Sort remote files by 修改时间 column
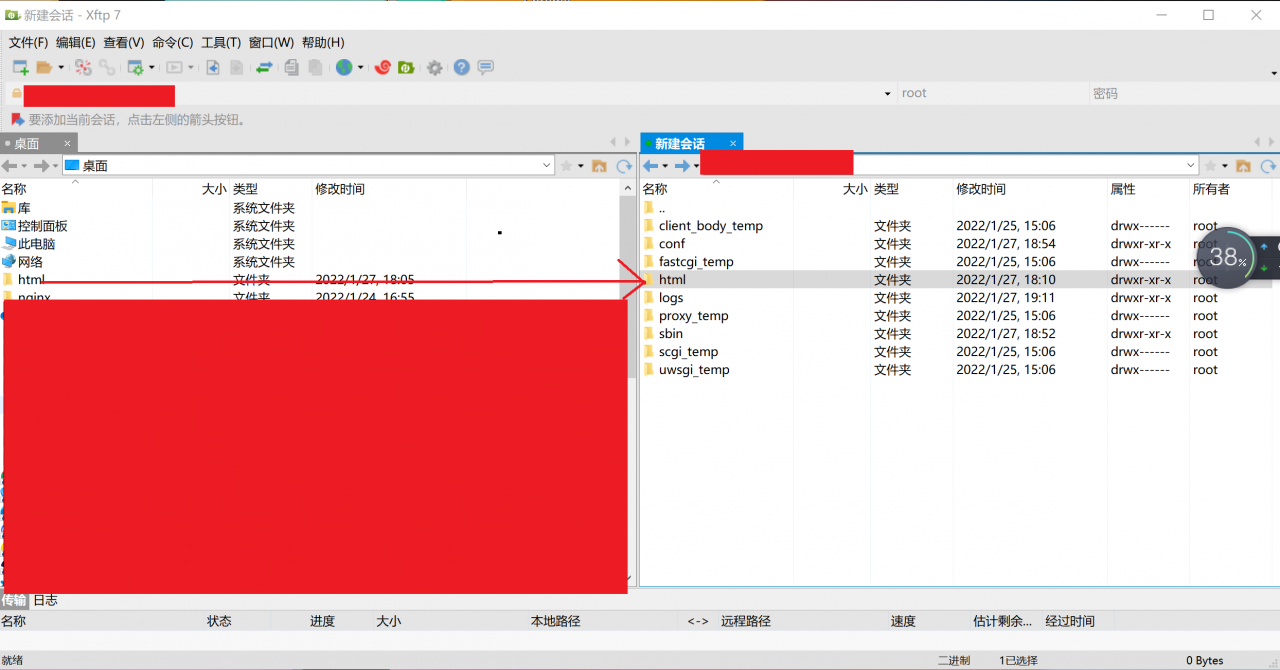Viewport: 1280px width, 670px height. [x=981, y=189]
